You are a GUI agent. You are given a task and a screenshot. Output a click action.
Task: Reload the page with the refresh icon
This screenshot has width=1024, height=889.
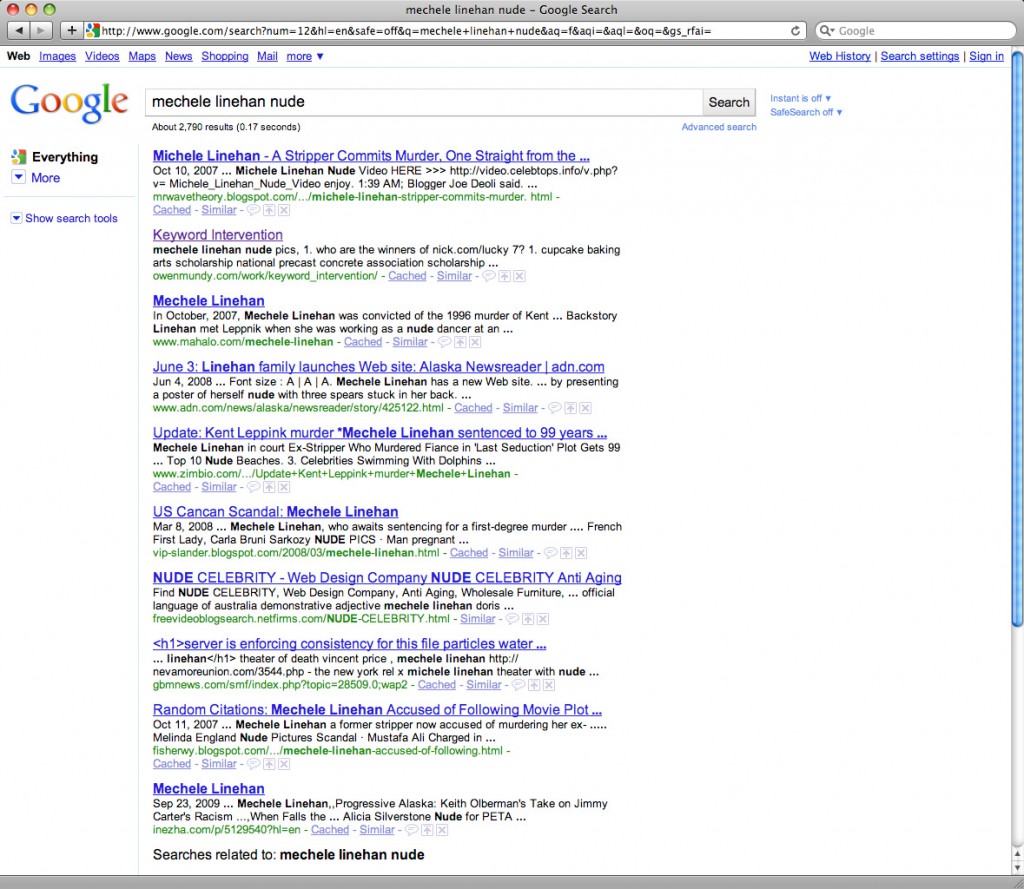pyautogui.click(x=795, y=31)
